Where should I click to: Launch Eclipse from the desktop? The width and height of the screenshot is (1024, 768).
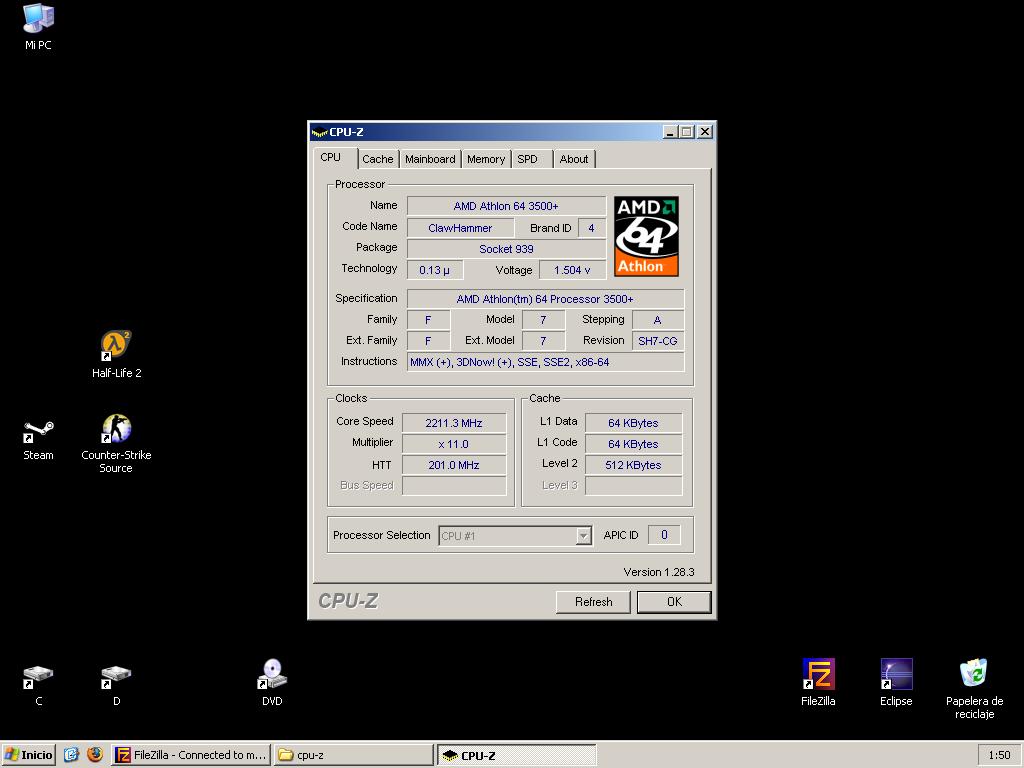click(896, 682)
